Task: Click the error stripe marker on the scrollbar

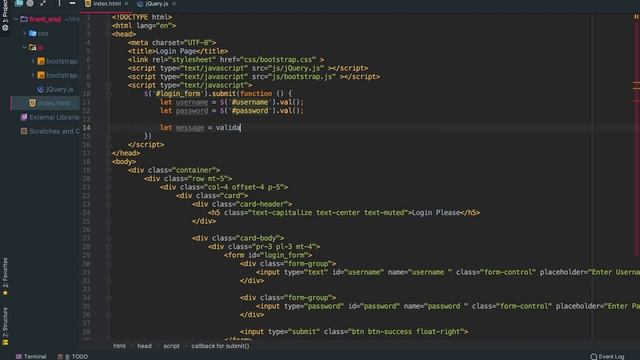Action: coord(636,83)
